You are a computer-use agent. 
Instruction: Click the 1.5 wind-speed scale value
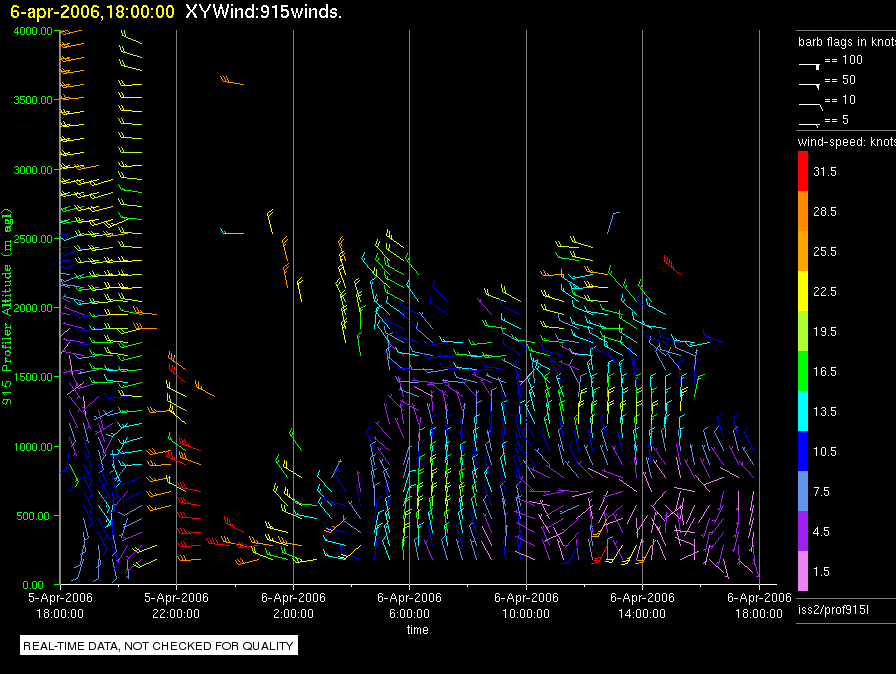pyautogui.click(x=821, y=571)
